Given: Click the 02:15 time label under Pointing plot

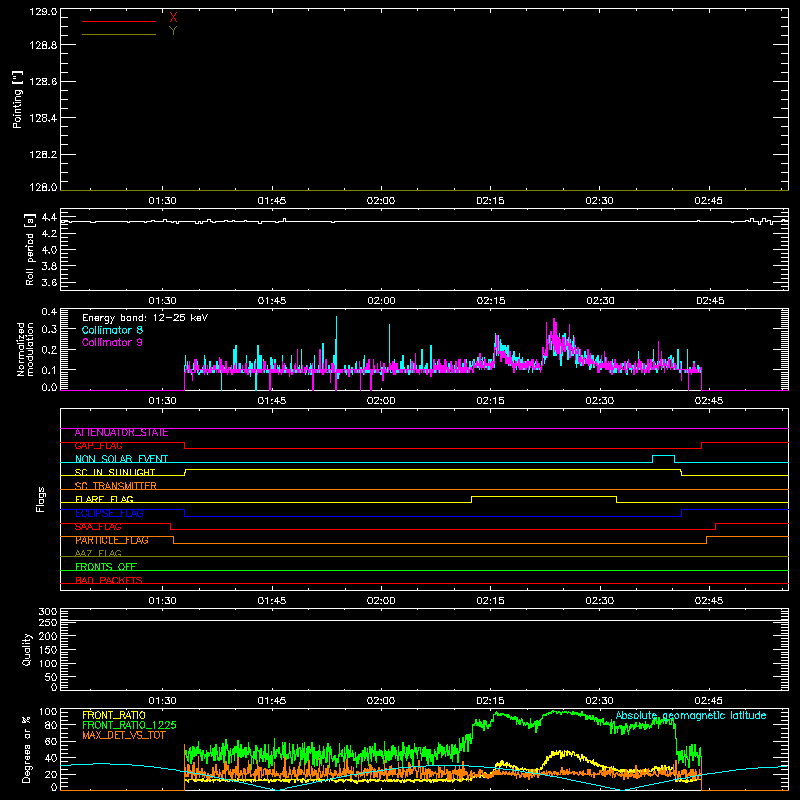Looking at the screenshot, I should pyautogui.click(x=490, y=201).
